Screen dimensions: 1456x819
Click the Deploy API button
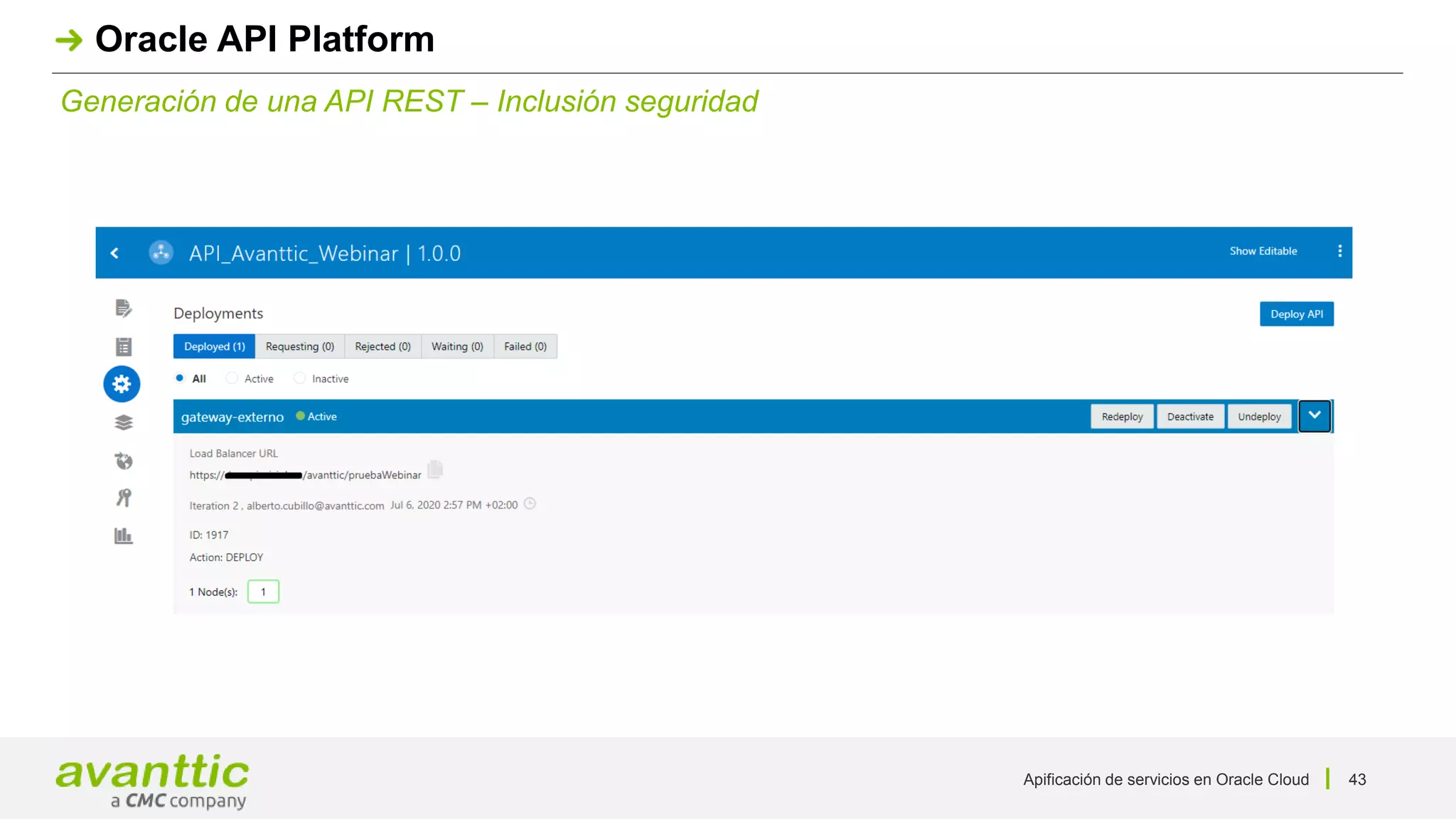[x=1297, y=314]
